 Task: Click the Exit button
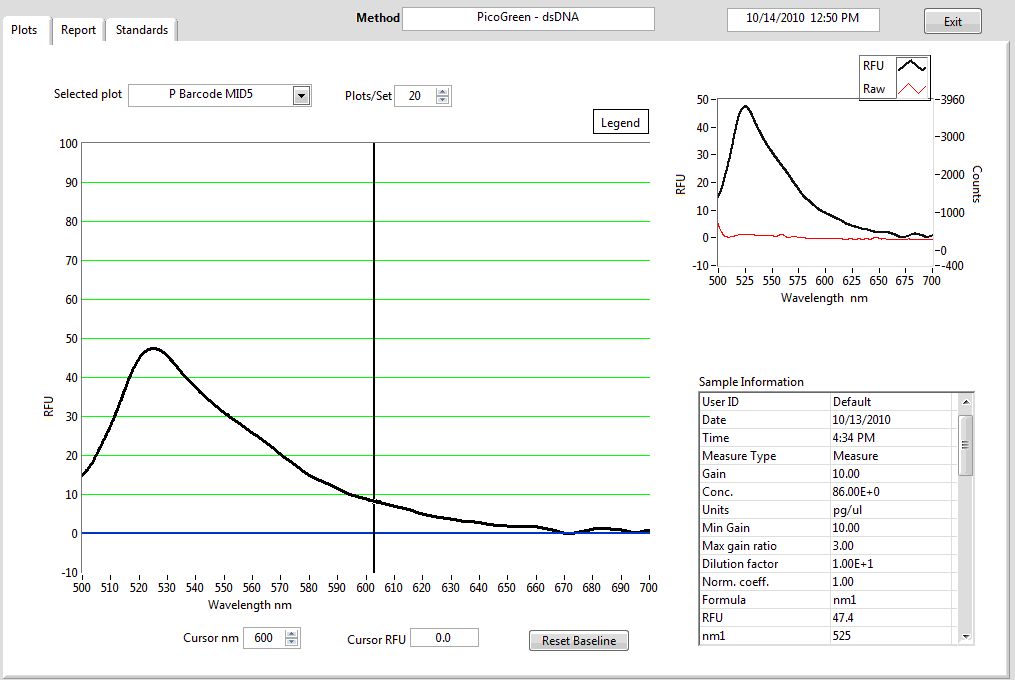click(x=952, y=21)
